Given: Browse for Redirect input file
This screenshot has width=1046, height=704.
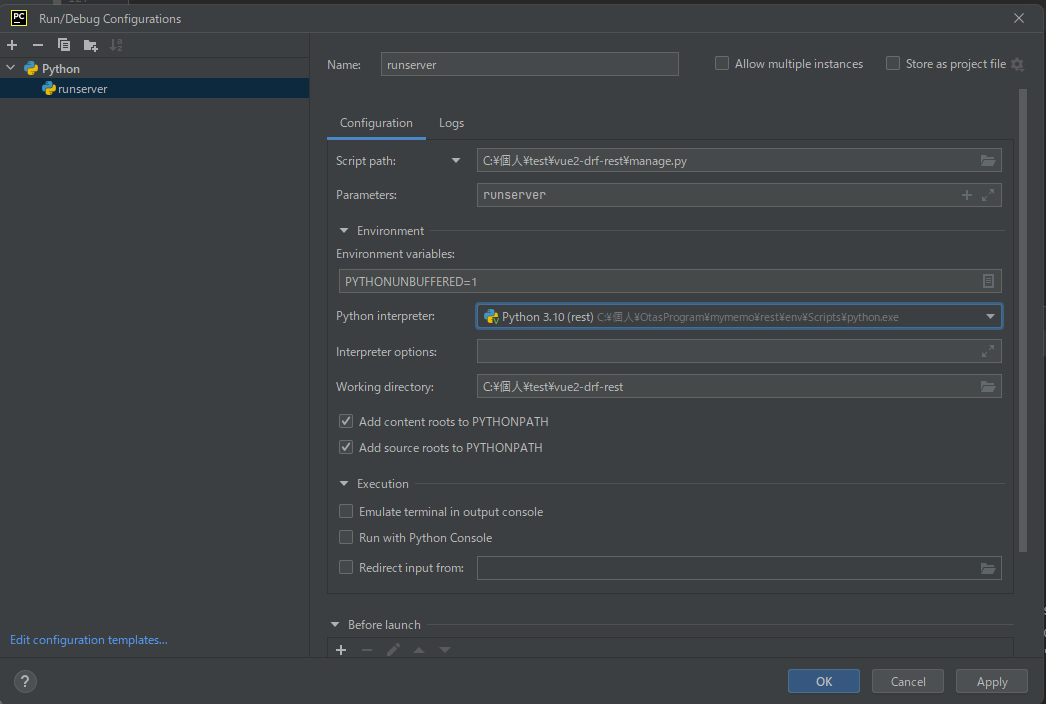Looking at the screenshot, I should coord(988,568).
